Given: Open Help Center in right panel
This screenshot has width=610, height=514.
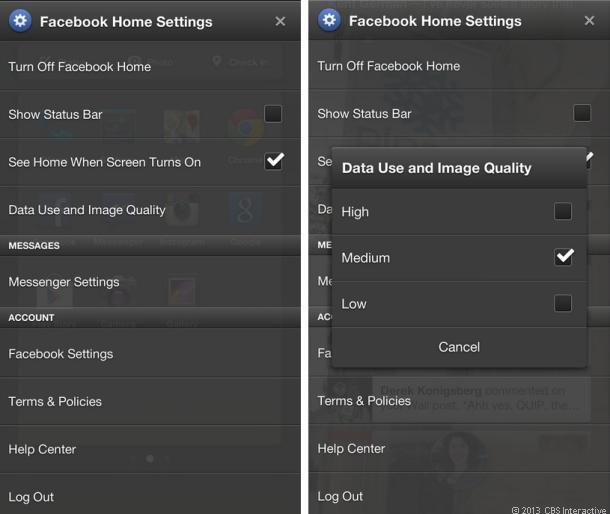Looking at the screenshot, I should 351,448.
